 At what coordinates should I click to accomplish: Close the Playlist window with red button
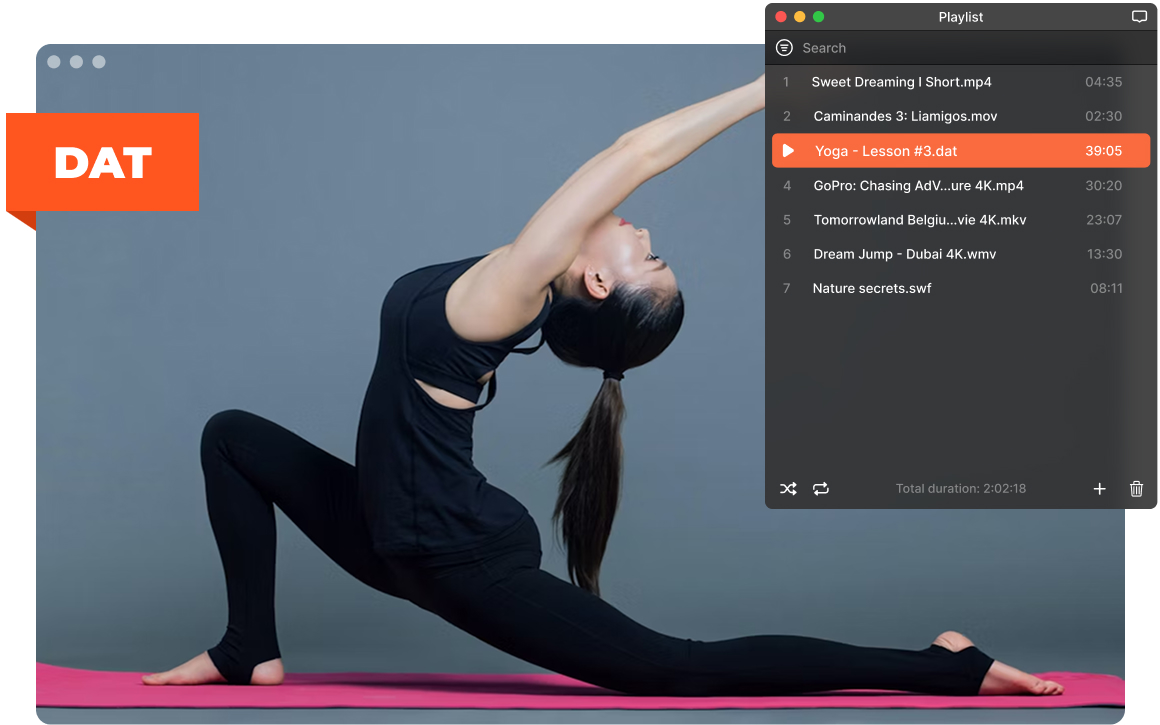tap(780, 16)
